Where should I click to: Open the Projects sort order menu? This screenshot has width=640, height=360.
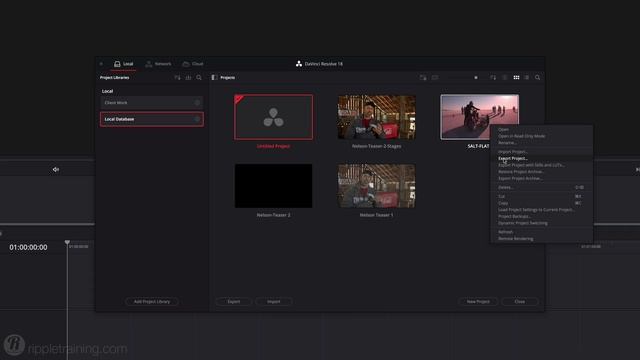(x=493, y=78)
